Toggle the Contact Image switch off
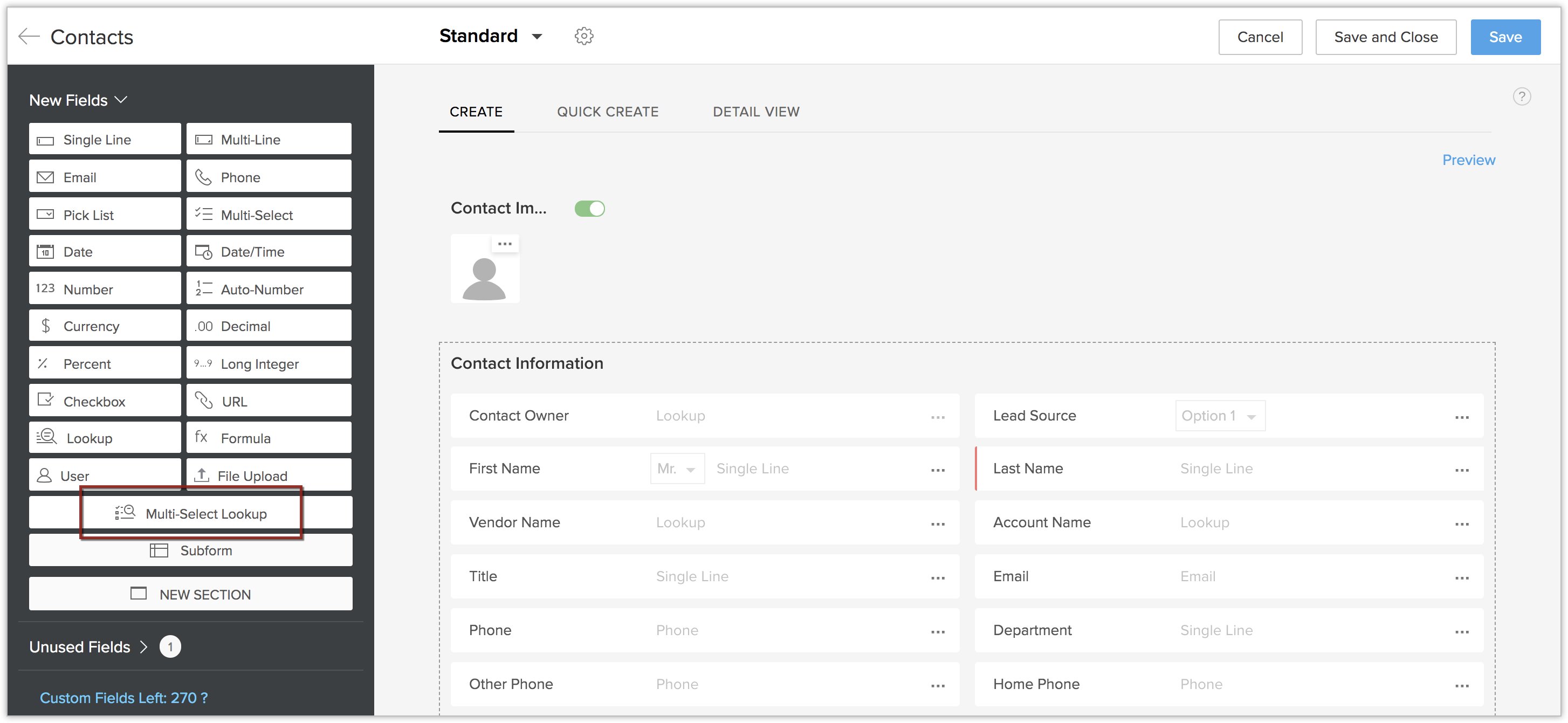This screenshot has width=1568, height=723. tap(589, 209)
